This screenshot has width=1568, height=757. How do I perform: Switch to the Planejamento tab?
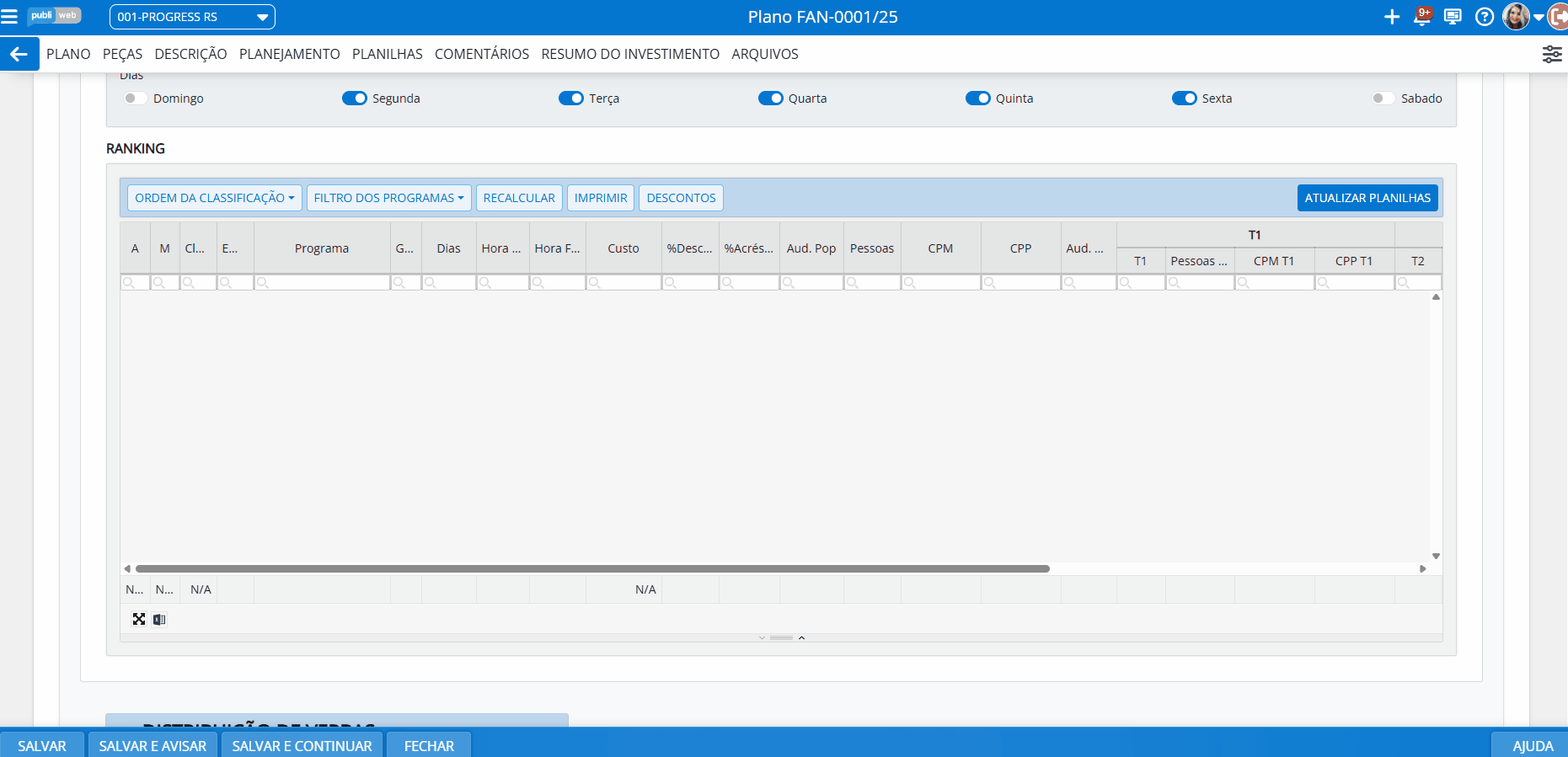(289, 54)
